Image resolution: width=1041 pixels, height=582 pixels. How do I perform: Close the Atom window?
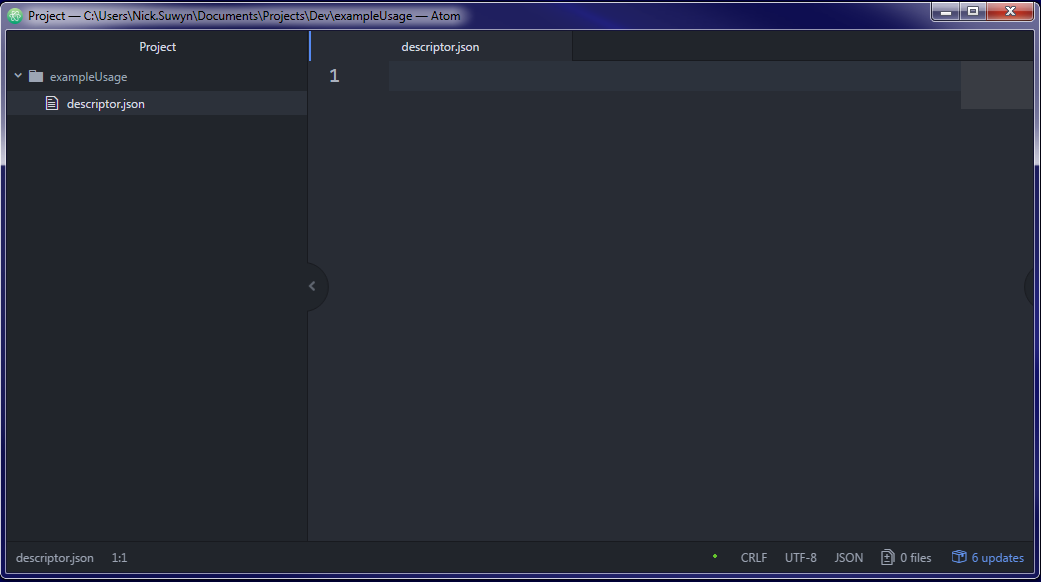click(x=1010, y=11)
